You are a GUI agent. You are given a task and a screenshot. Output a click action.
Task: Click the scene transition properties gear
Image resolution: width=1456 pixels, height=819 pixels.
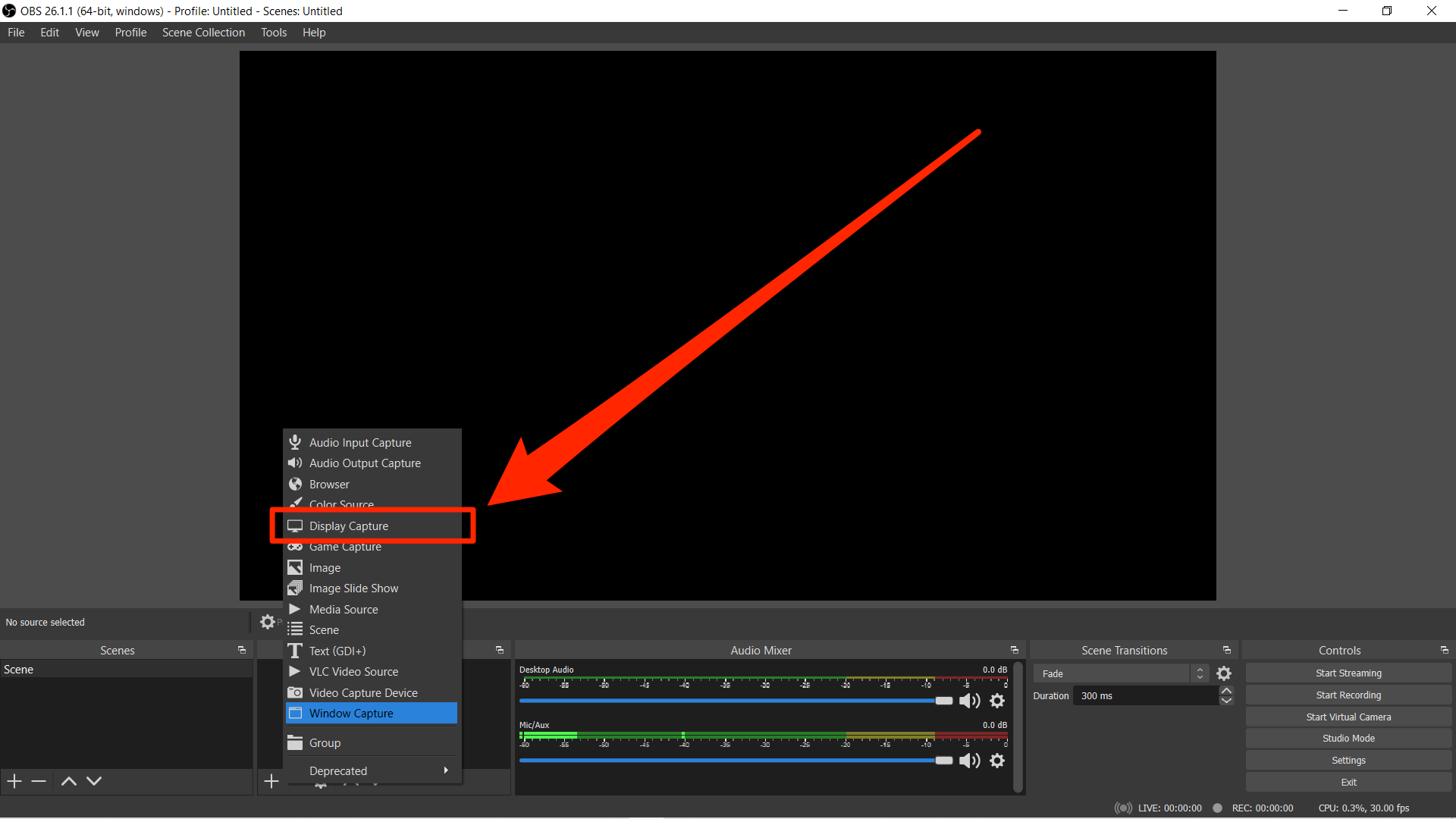tap(1224, 673)
